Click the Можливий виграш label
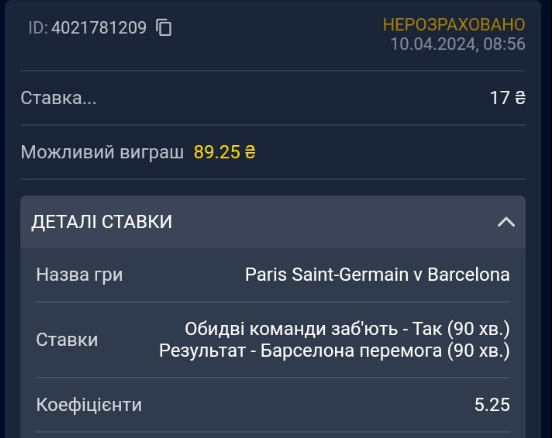558x438 pixels. 102,152
